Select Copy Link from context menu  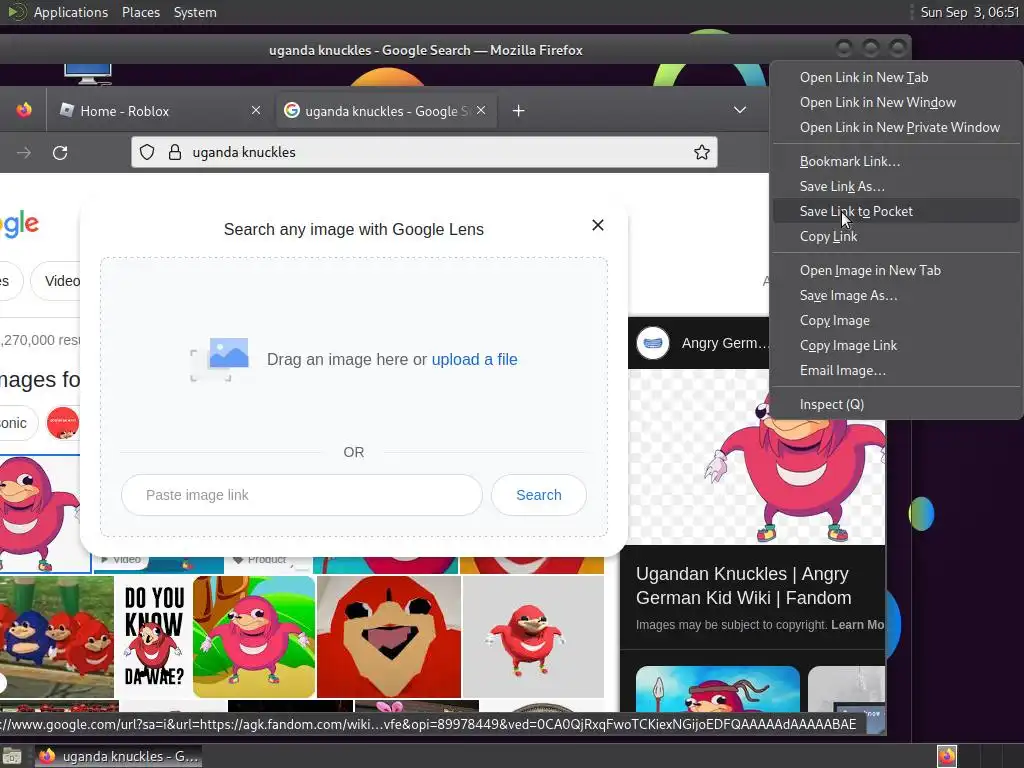click(896, 236)
